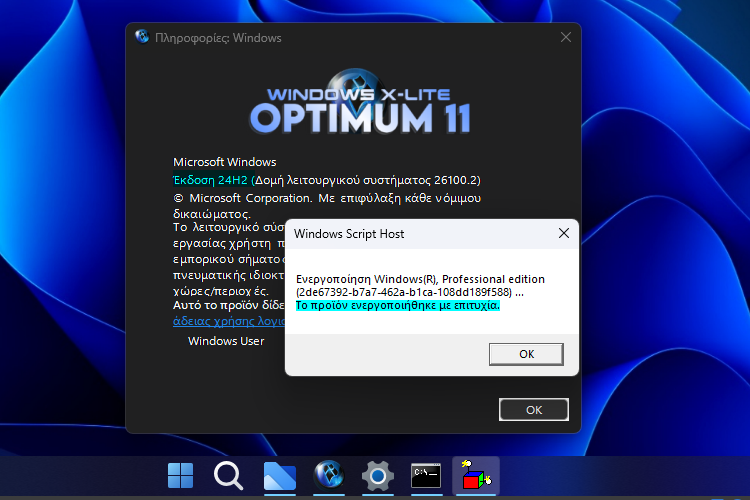Launch File Explorer from the taskbar
This screenshot has width=750, height=500.
pyautogui.click(x=280, y=476)
